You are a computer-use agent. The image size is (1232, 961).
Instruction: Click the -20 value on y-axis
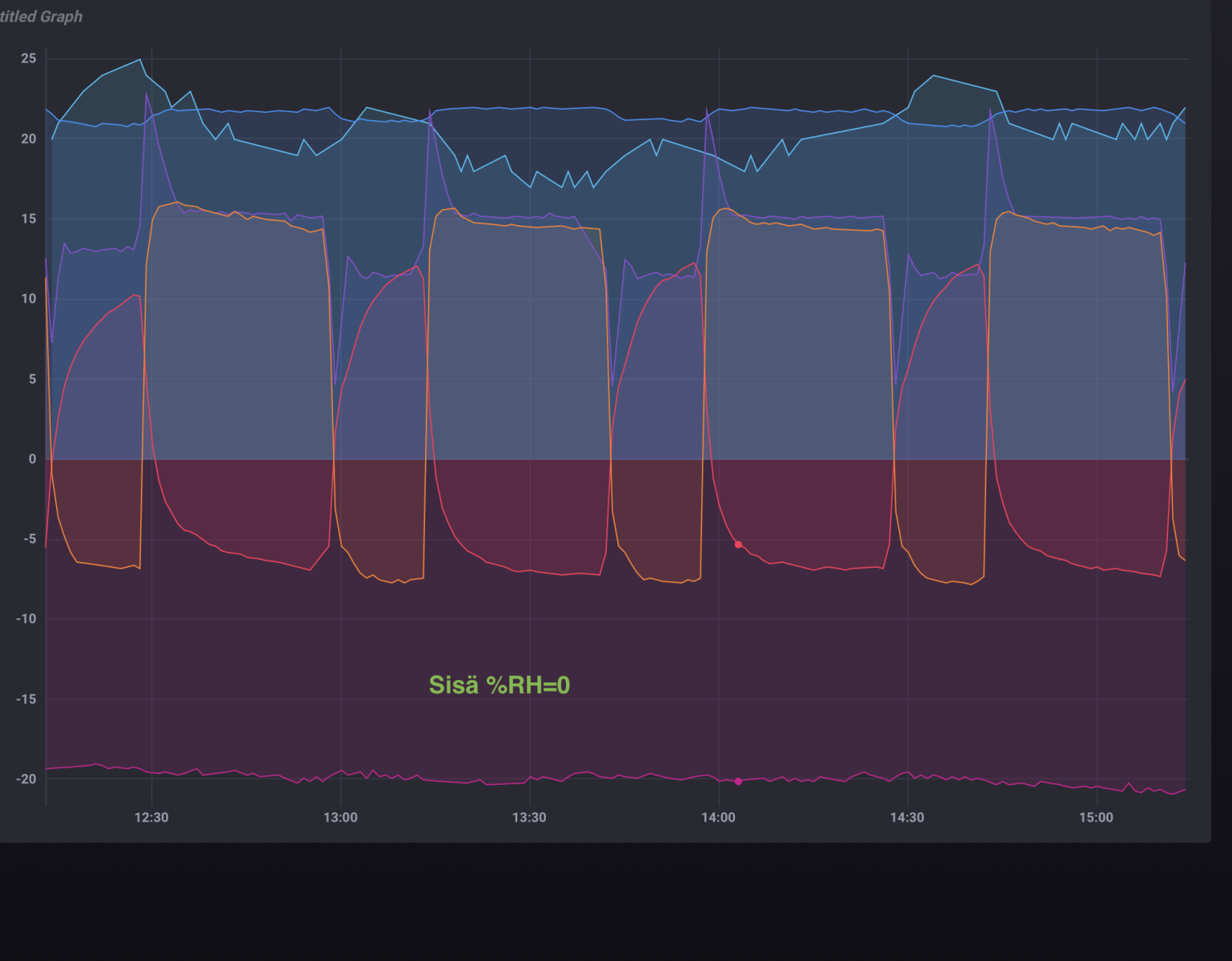coord(26,779)
